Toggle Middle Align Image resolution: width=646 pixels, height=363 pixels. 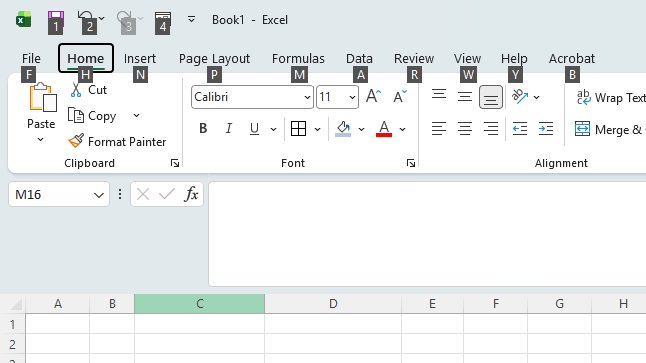465,96
